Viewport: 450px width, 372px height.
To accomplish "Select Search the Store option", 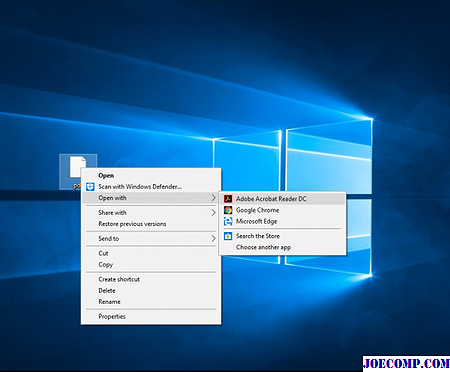I will (x=282, y=236).
